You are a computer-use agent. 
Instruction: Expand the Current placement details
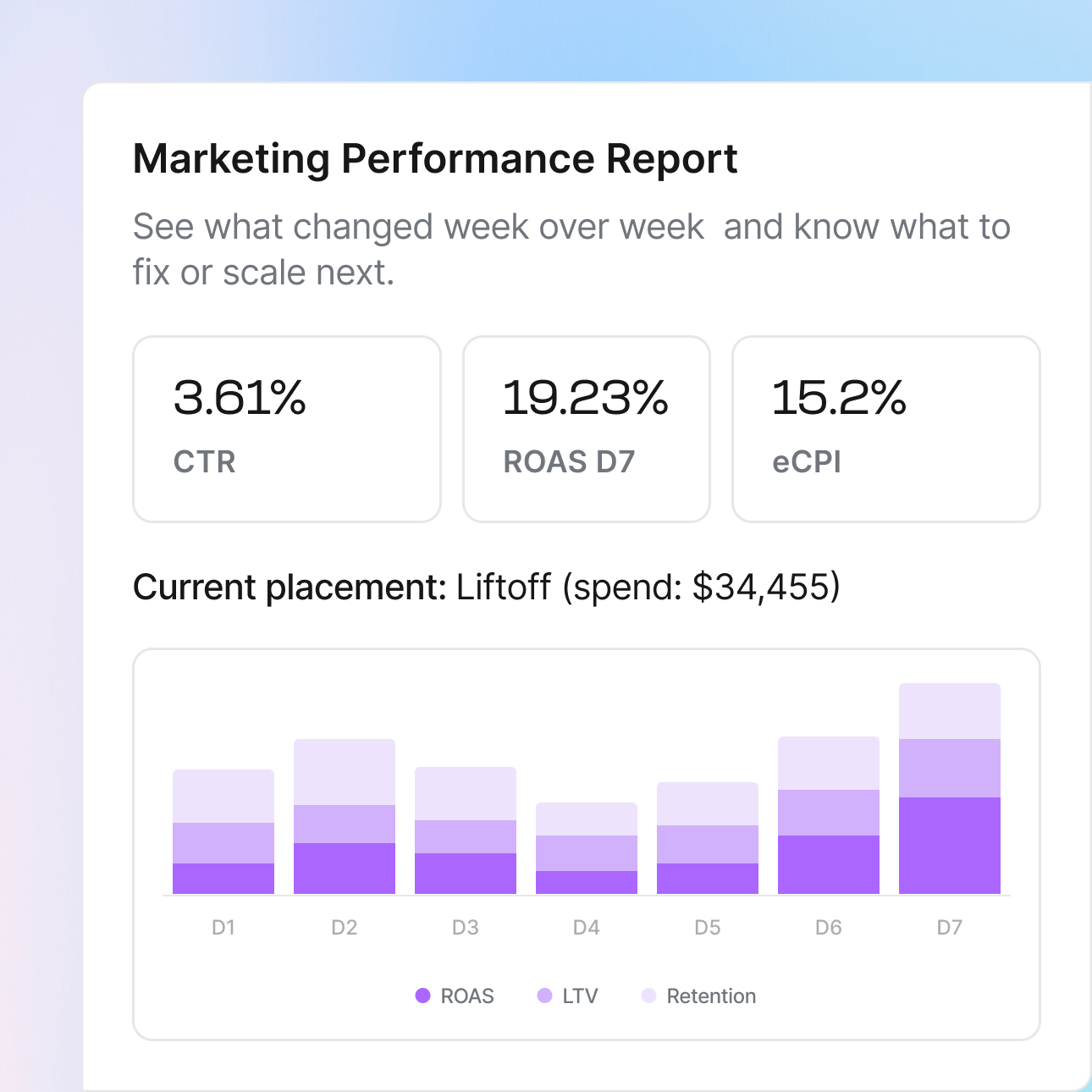(x=288, y=586)
